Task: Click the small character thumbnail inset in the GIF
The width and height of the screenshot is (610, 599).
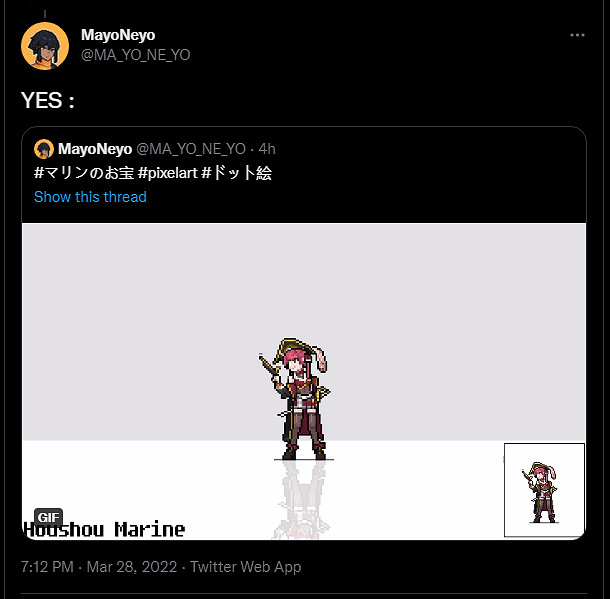Action: tap(543, 490)
